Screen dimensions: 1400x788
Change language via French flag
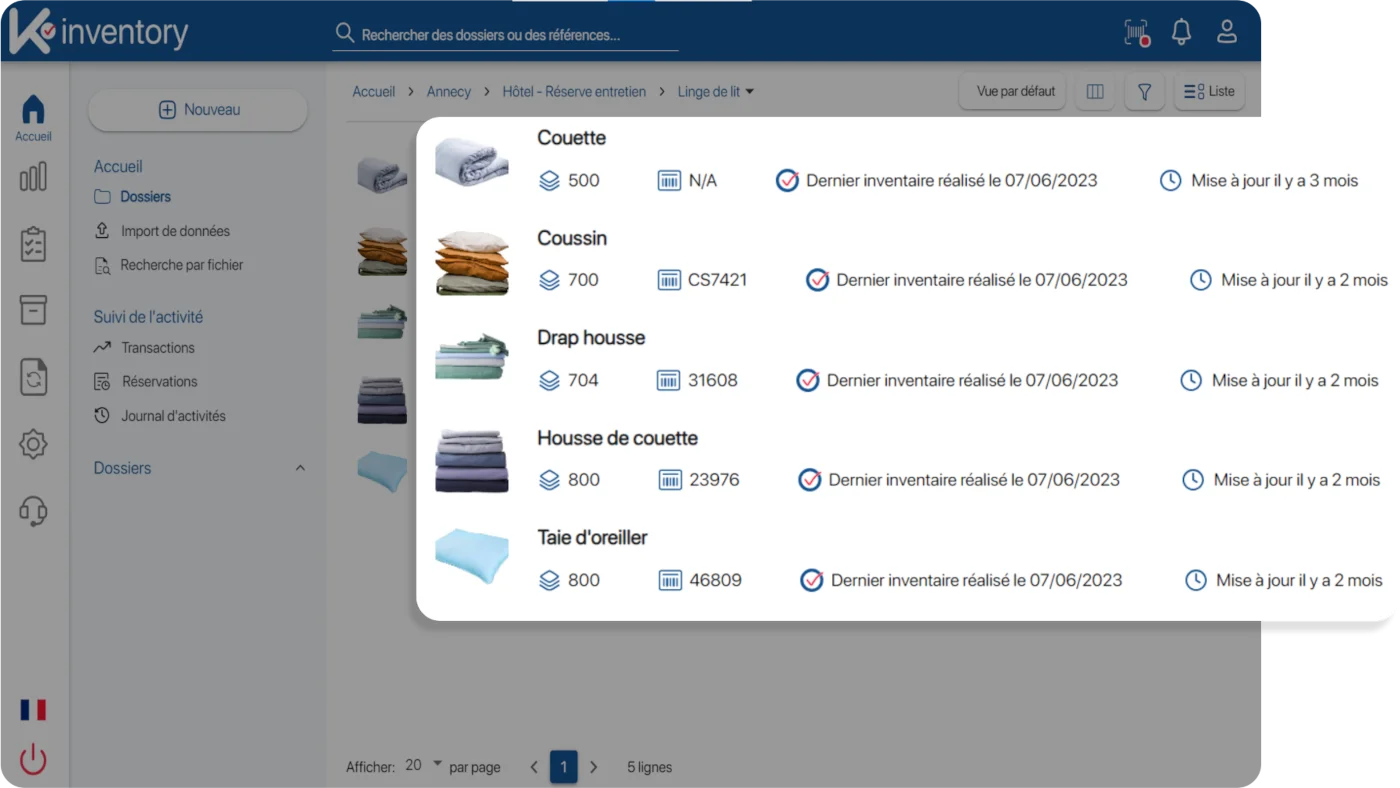33,710
